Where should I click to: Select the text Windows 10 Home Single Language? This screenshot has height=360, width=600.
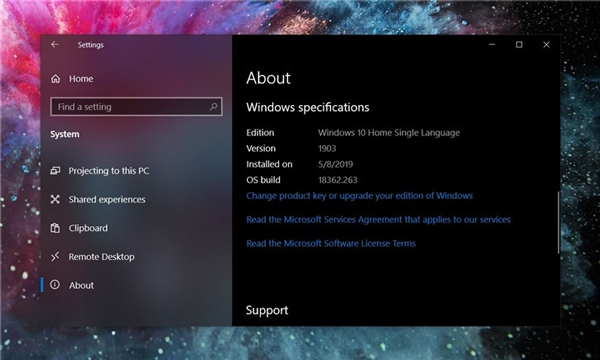tap(389, 133)
